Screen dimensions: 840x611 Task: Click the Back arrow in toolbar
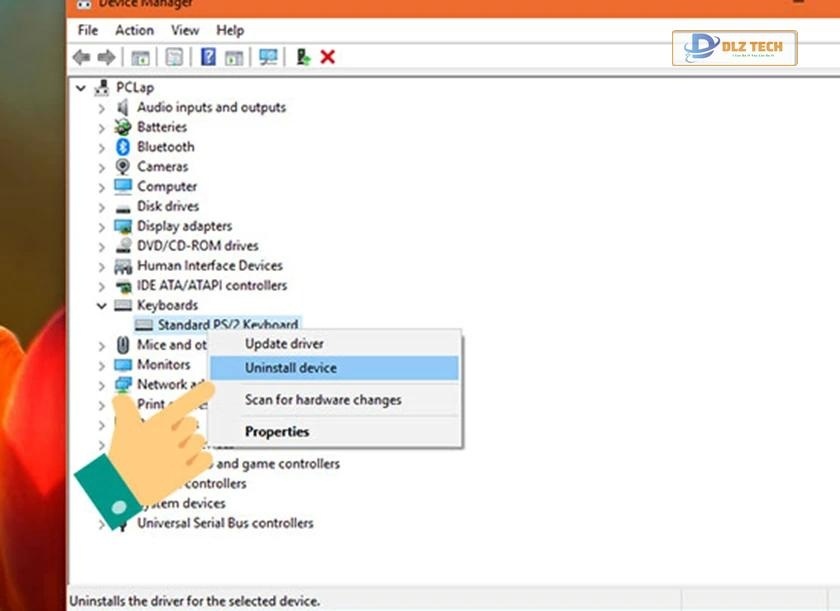coord(81,57)
